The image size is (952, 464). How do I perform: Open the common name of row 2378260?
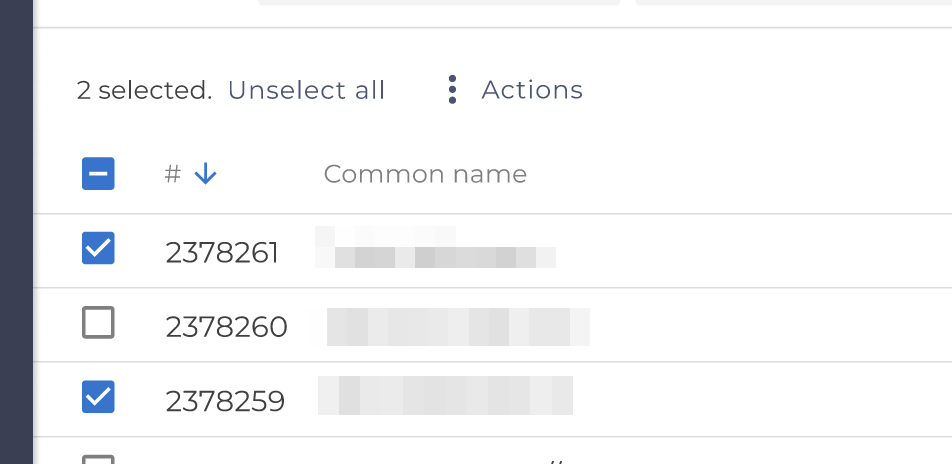(x=449, y=327)
